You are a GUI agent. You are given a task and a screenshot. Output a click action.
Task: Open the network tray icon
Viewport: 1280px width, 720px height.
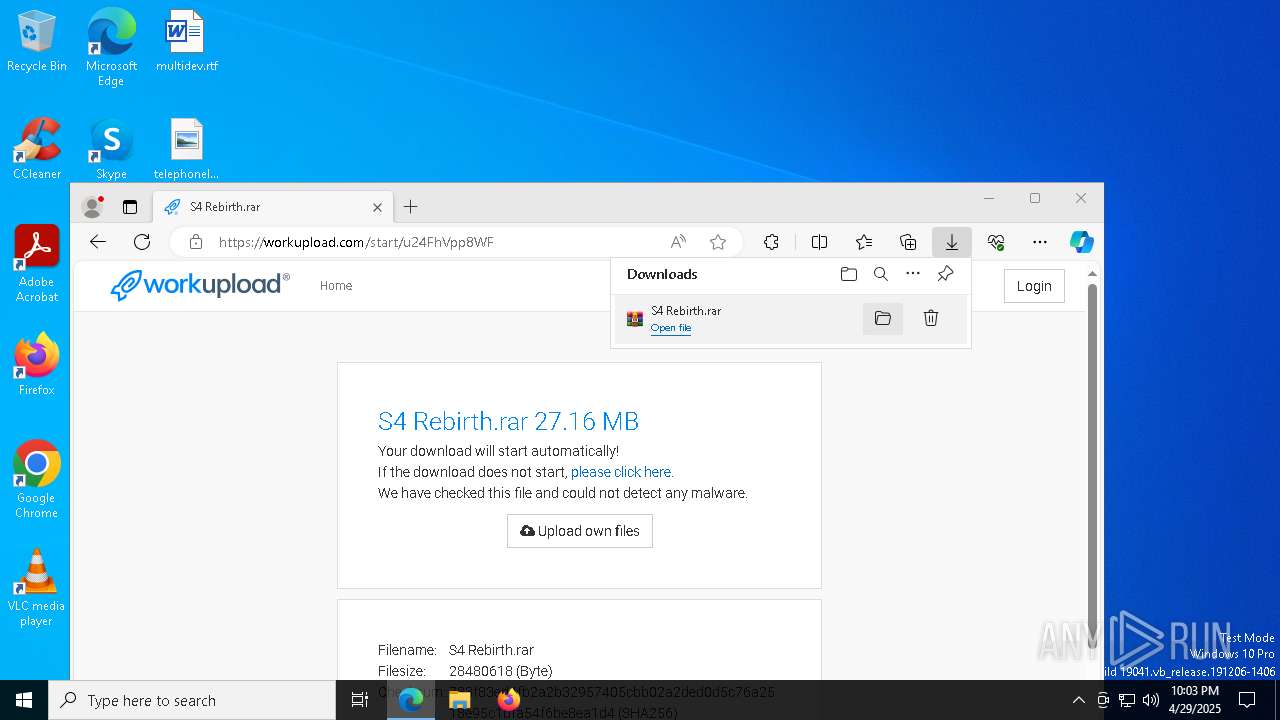pos(1127,700)
